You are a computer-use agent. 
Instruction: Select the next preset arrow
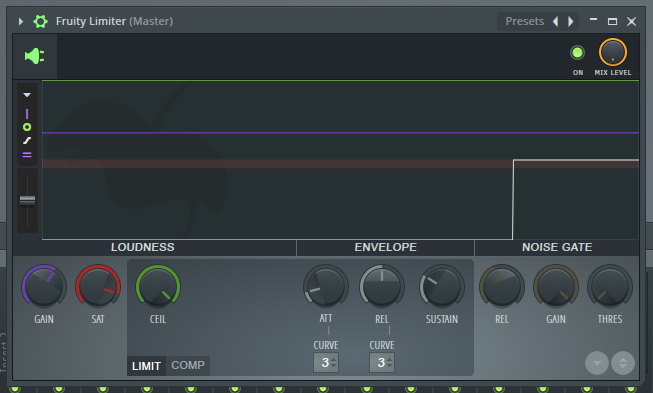point(571,21)
